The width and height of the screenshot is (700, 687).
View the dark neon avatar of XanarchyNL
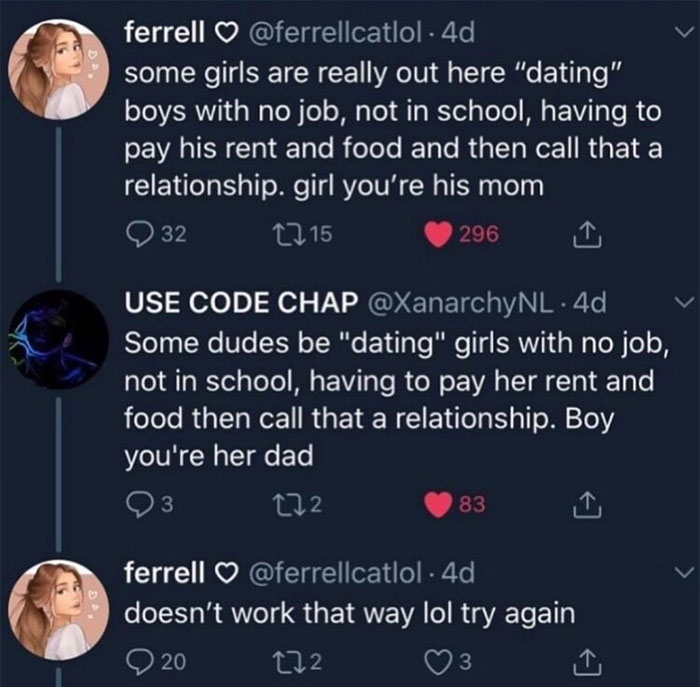point(58,339)
